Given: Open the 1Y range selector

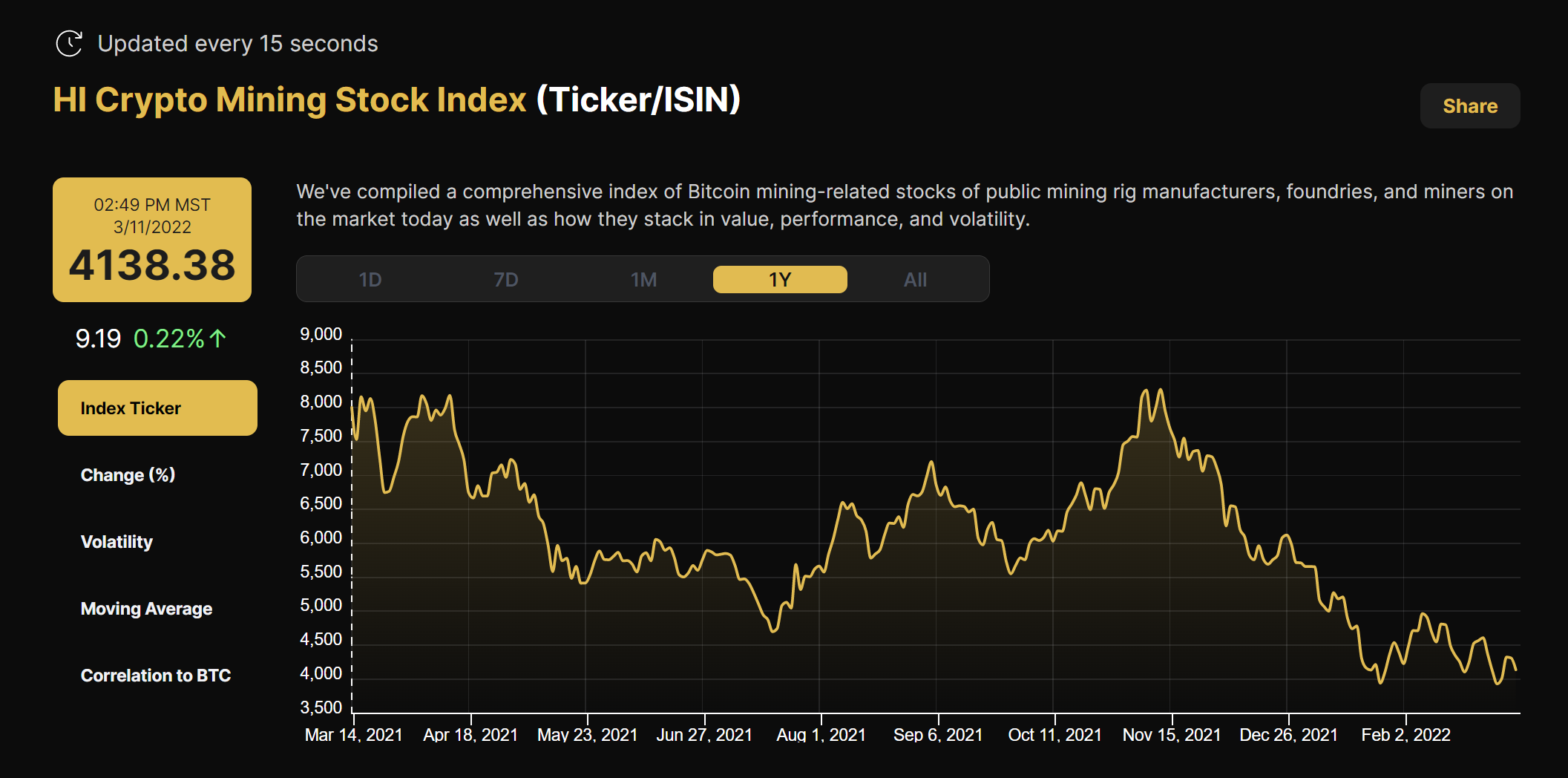Looking at the screenshot, I should point(779,279).
